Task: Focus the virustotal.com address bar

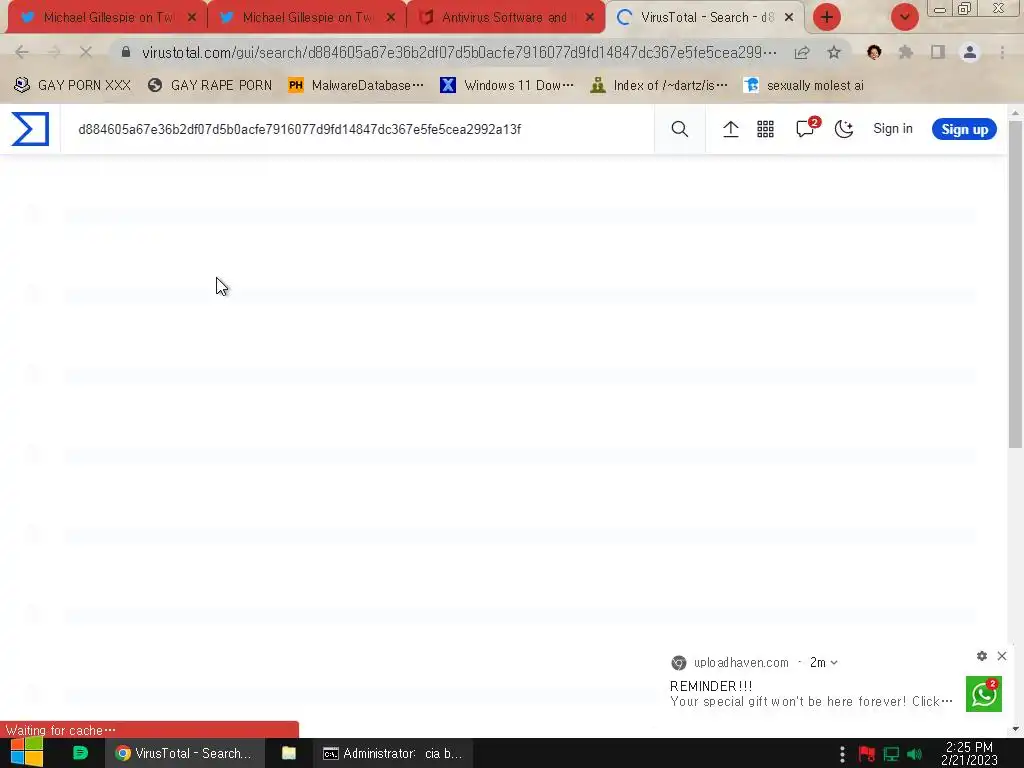Action: (459, 52)
